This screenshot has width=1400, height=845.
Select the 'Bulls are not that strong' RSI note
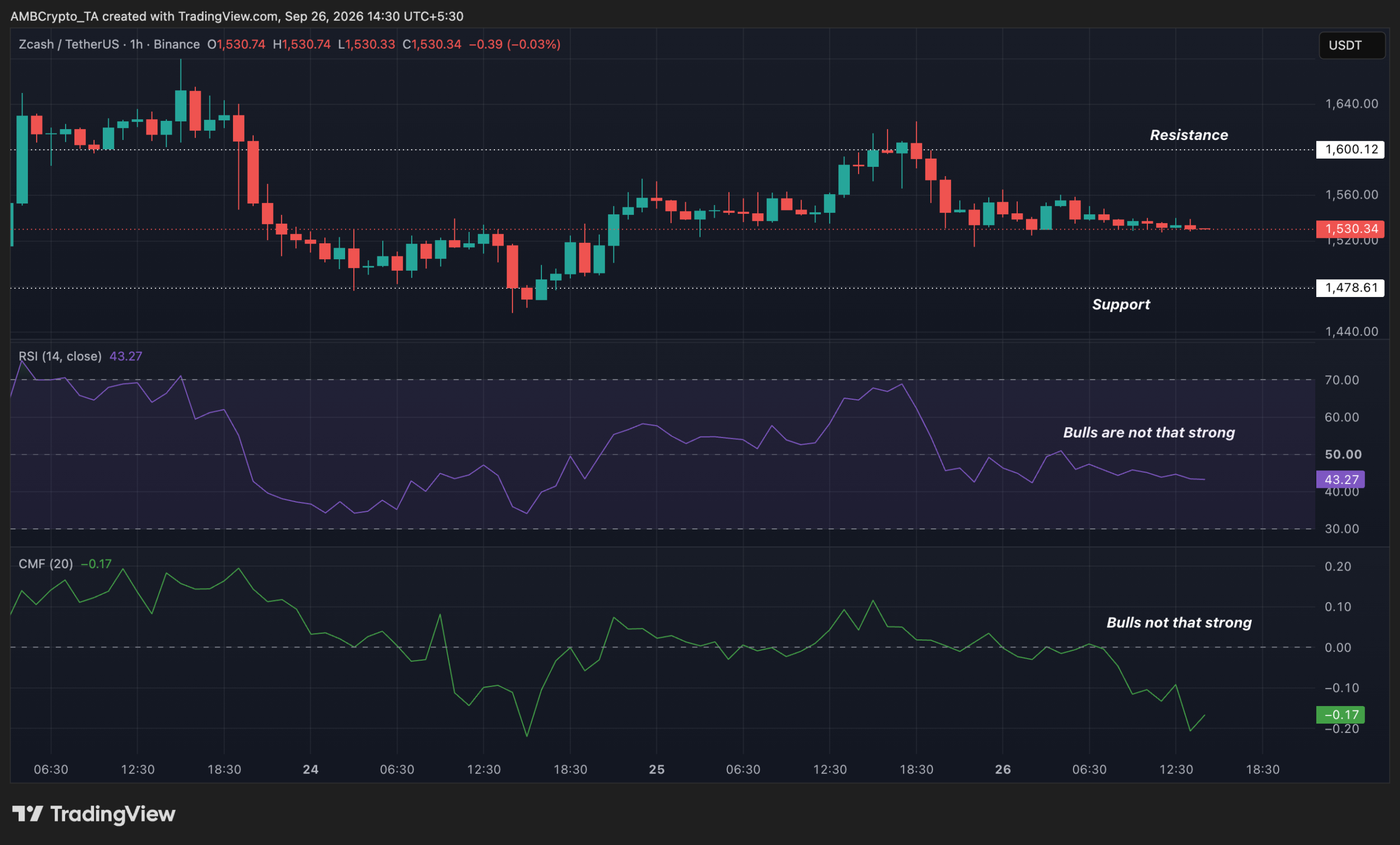pos(1149,433)
